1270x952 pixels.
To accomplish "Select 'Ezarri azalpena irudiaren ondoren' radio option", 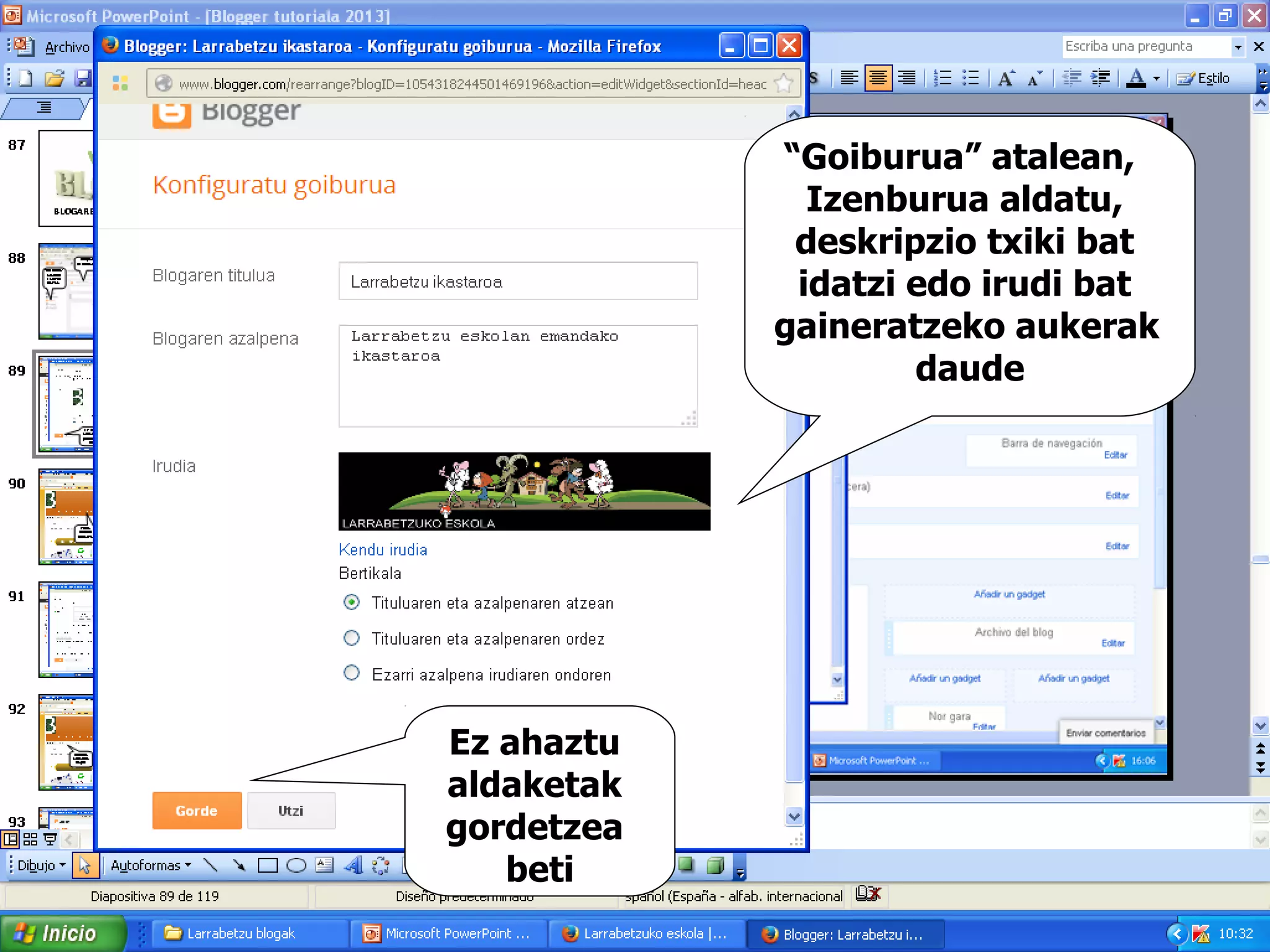I will click(352, 674).
